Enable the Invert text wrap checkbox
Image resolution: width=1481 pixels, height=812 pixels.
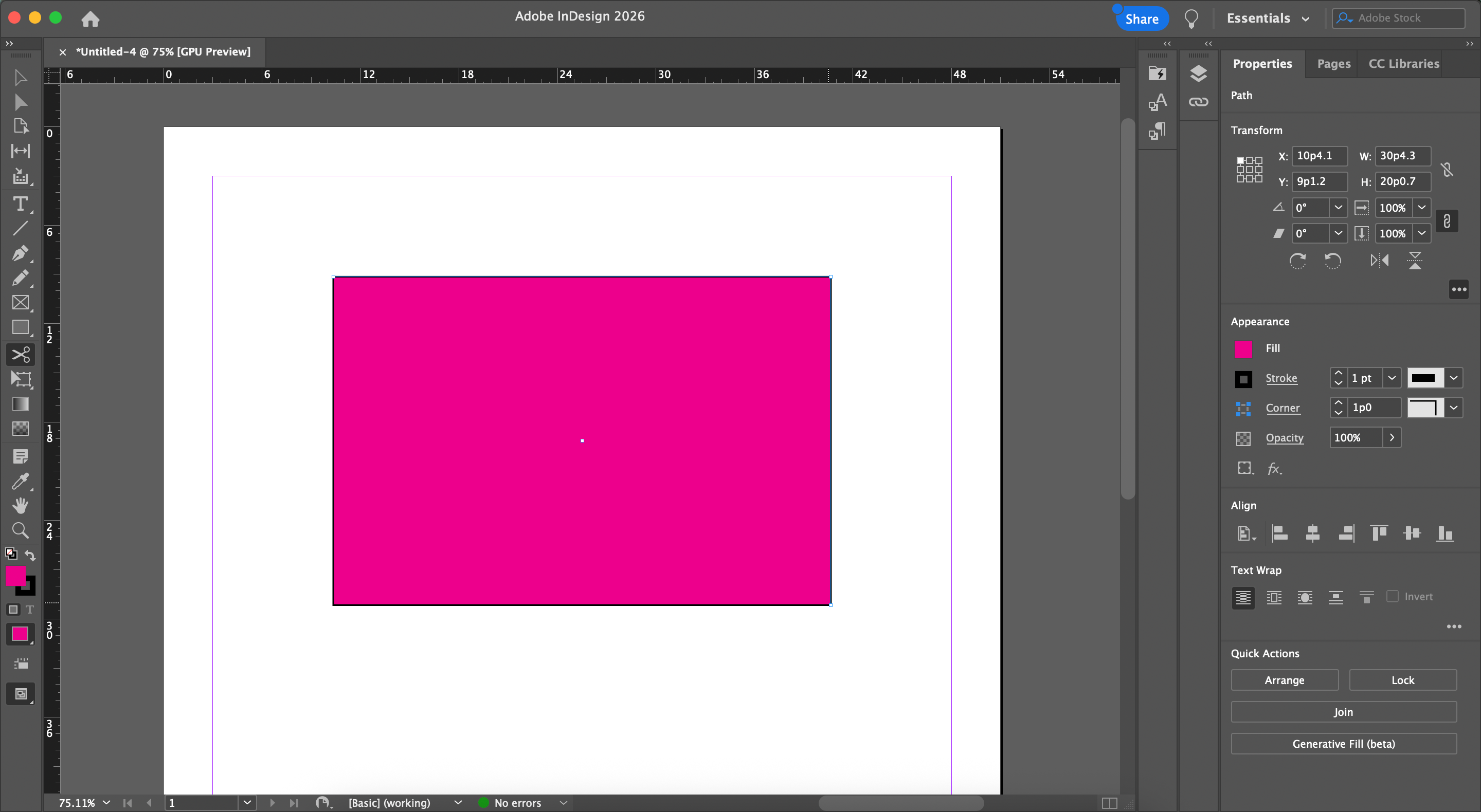pyautogui.click(x=1393, y=597)
